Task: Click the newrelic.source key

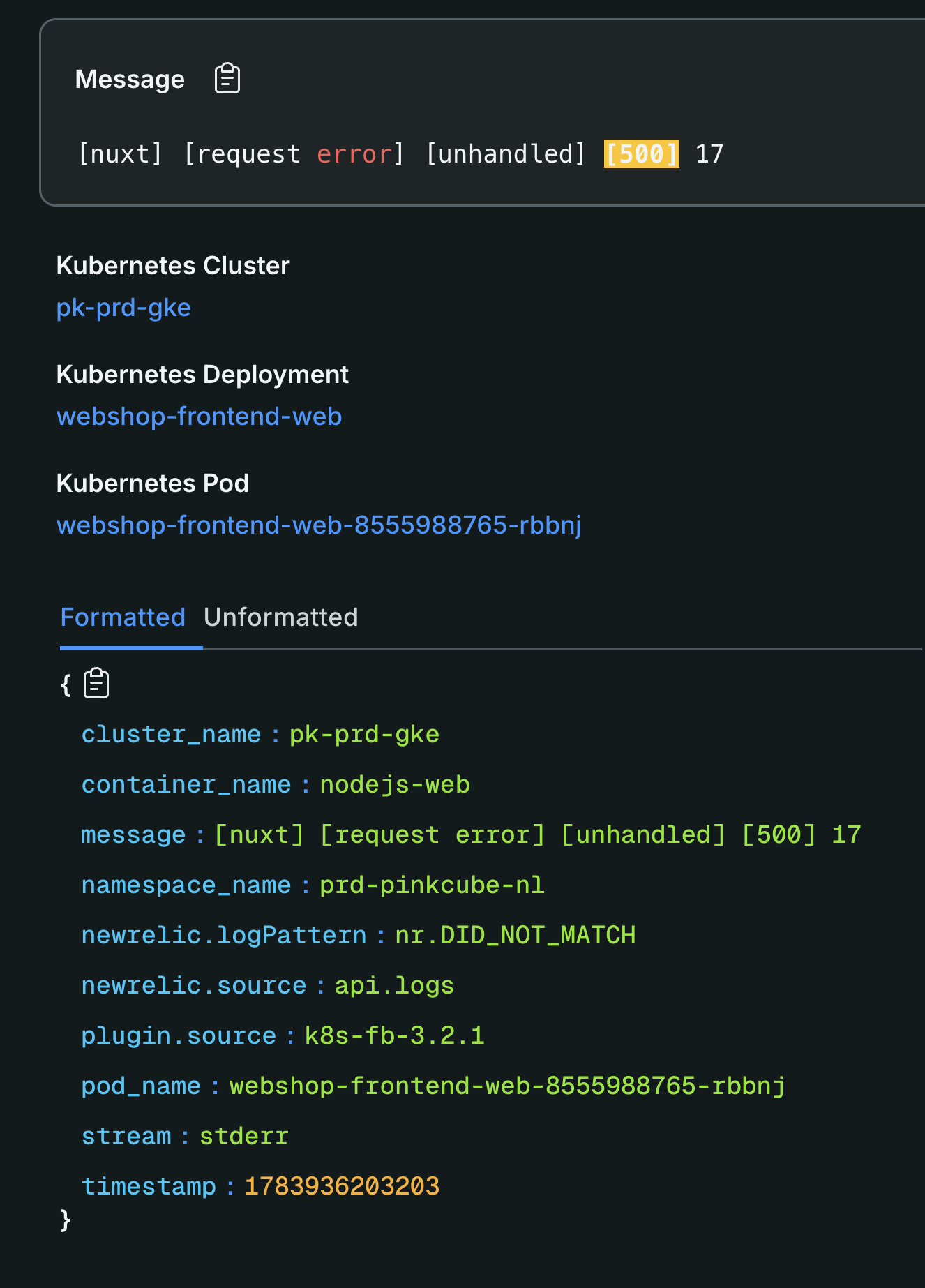Action: click(194, 986)
